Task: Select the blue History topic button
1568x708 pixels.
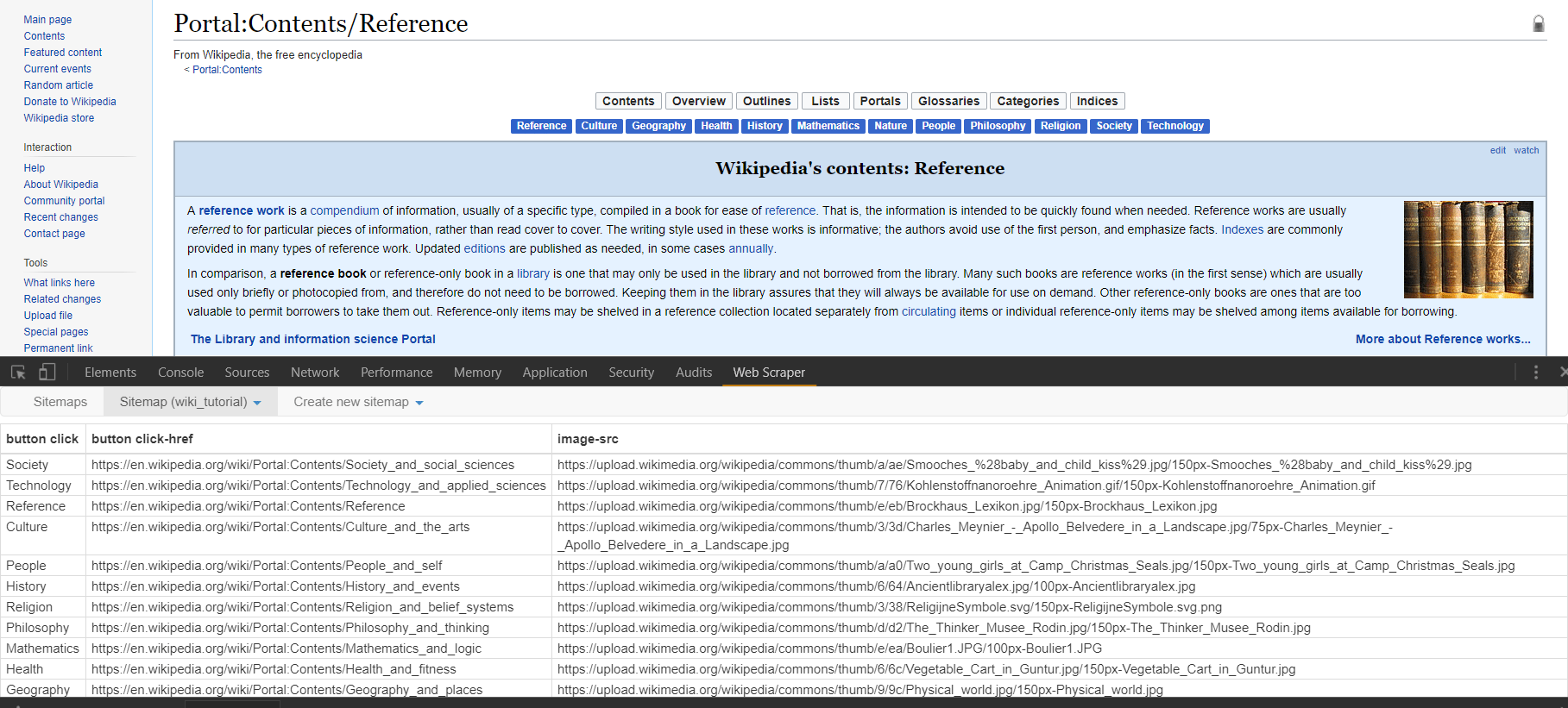Action: [x=765, y=126]
